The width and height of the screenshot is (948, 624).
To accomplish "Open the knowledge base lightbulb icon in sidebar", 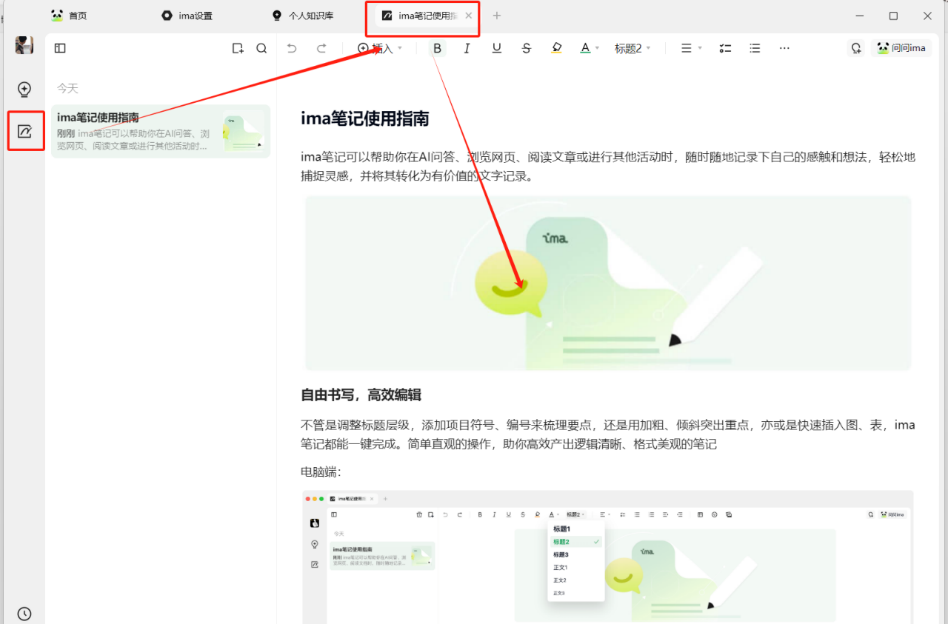I will (24, 89).
